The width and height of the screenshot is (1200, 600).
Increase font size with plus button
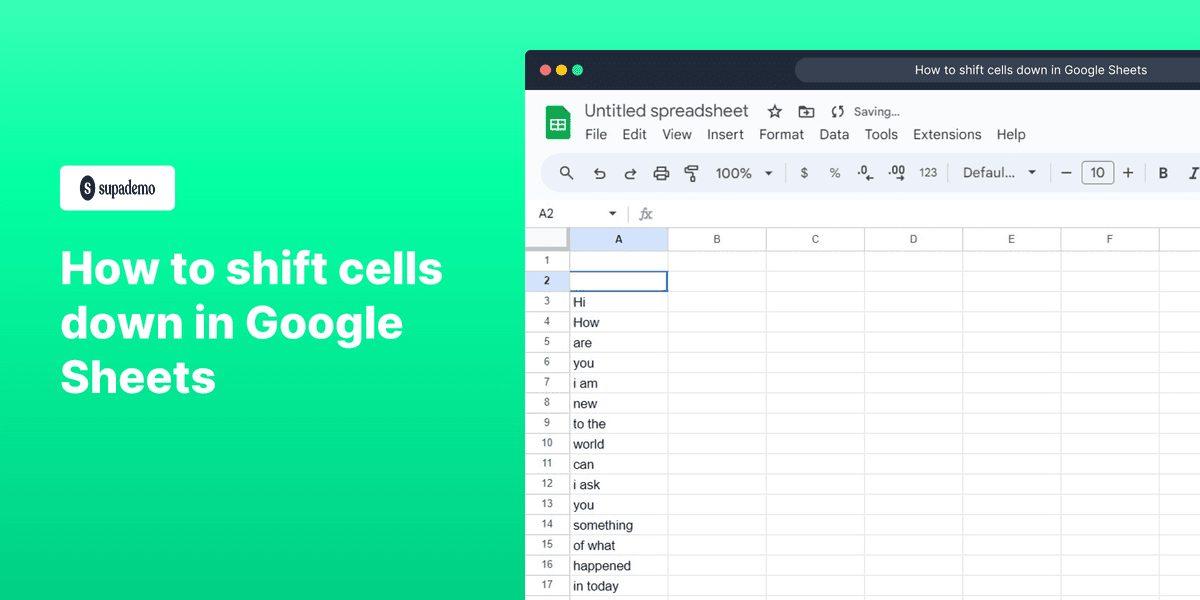[x=1128, y=172]
